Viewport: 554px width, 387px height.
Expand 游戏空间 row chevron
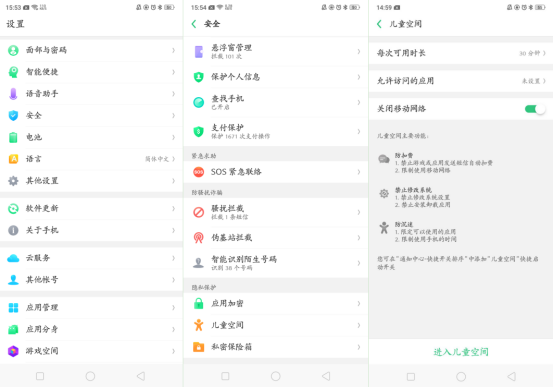(x=173, y=351)
